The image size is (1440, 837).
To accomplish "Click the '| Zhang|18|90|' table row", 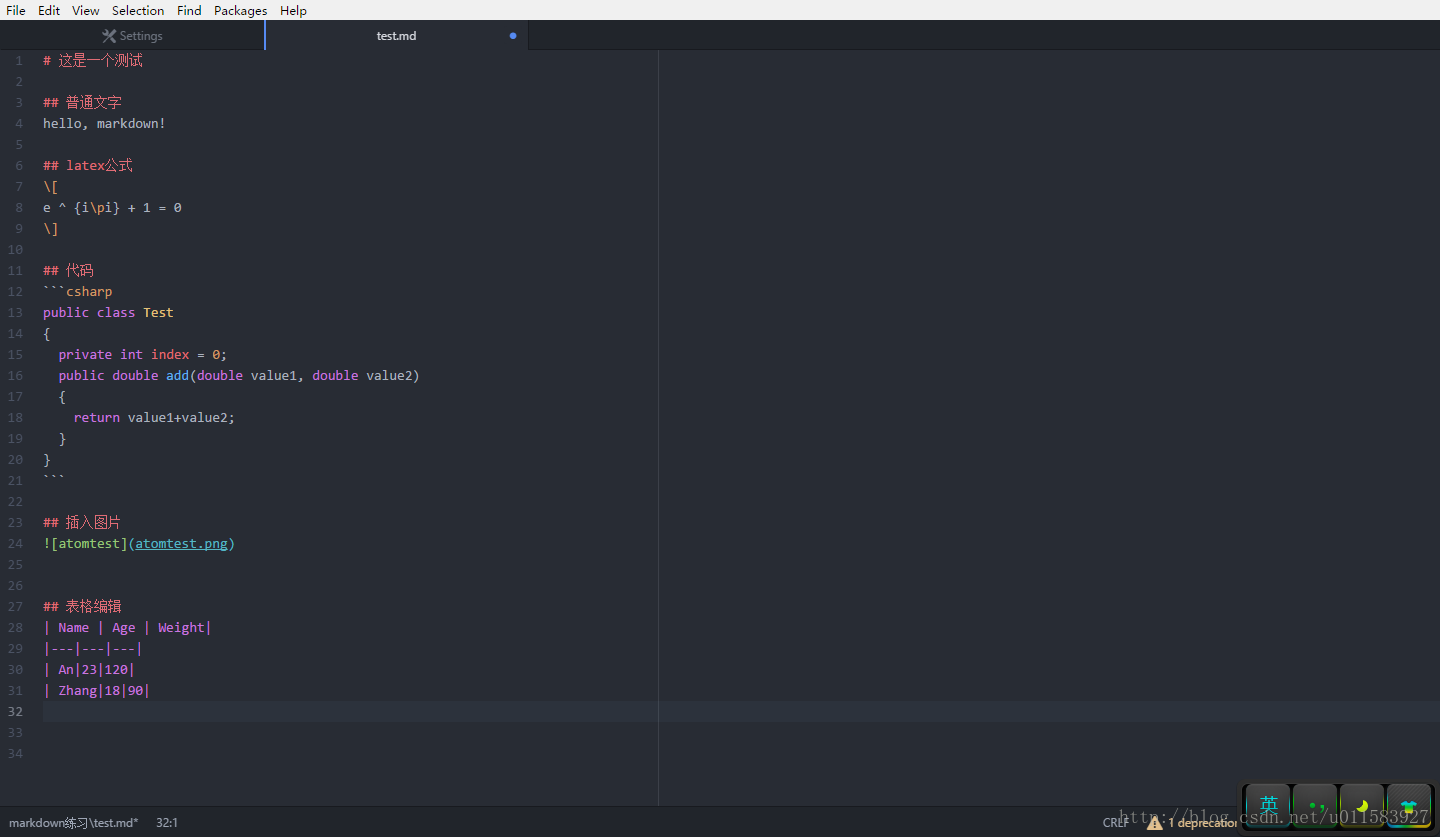I will (x=96, y=691).
